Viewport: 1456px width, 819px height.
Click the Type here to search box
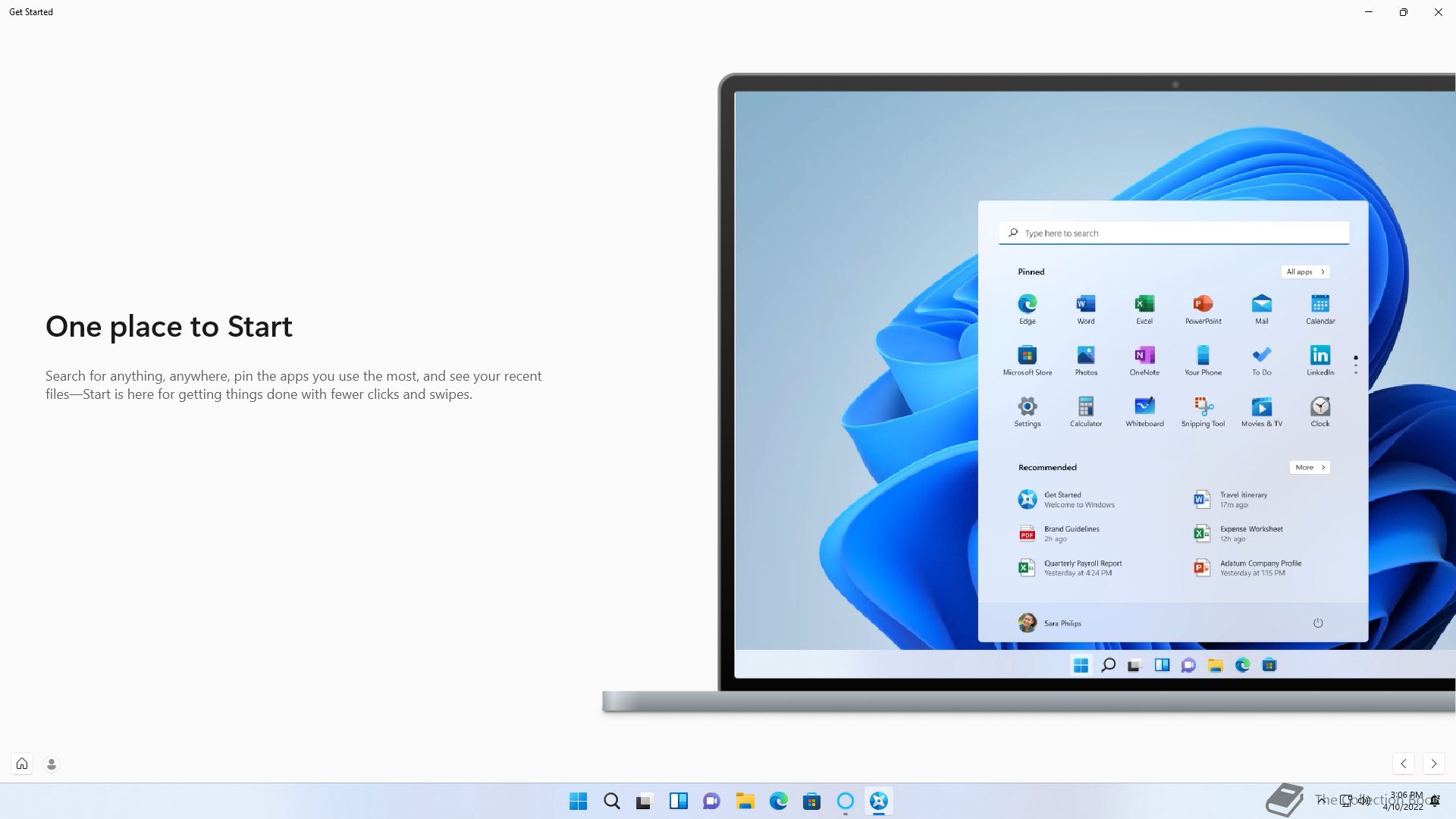(1174, 233)
